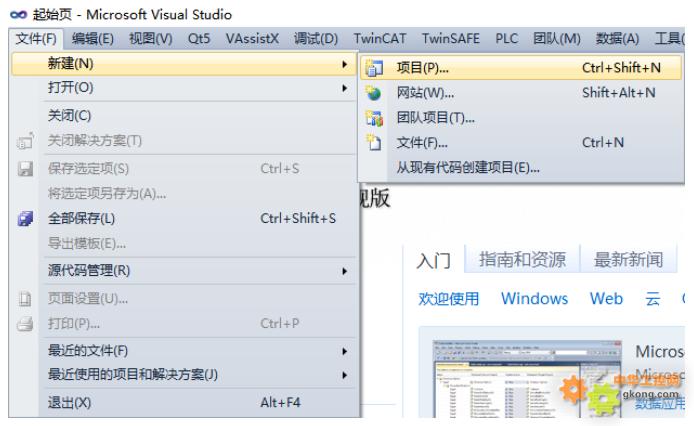Open the 团队(M) menu
This screenshot has height=426, width=694.
557,39
